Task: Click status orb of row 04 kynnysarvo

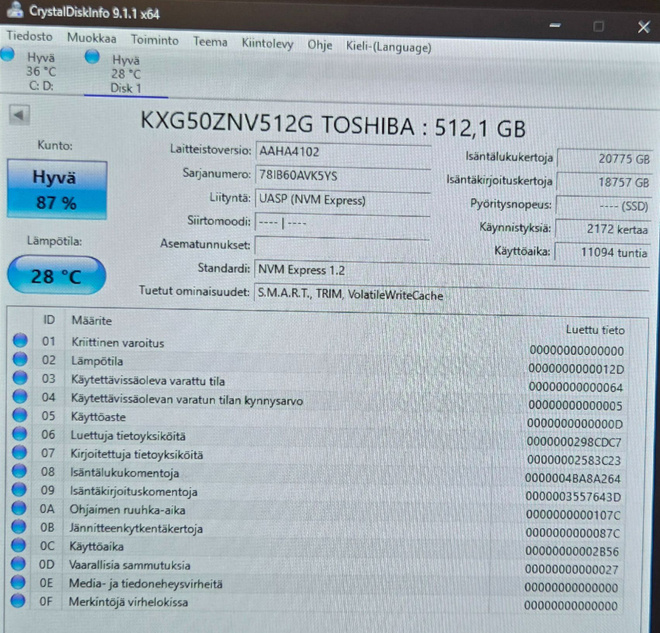Action: click(20, 396)
